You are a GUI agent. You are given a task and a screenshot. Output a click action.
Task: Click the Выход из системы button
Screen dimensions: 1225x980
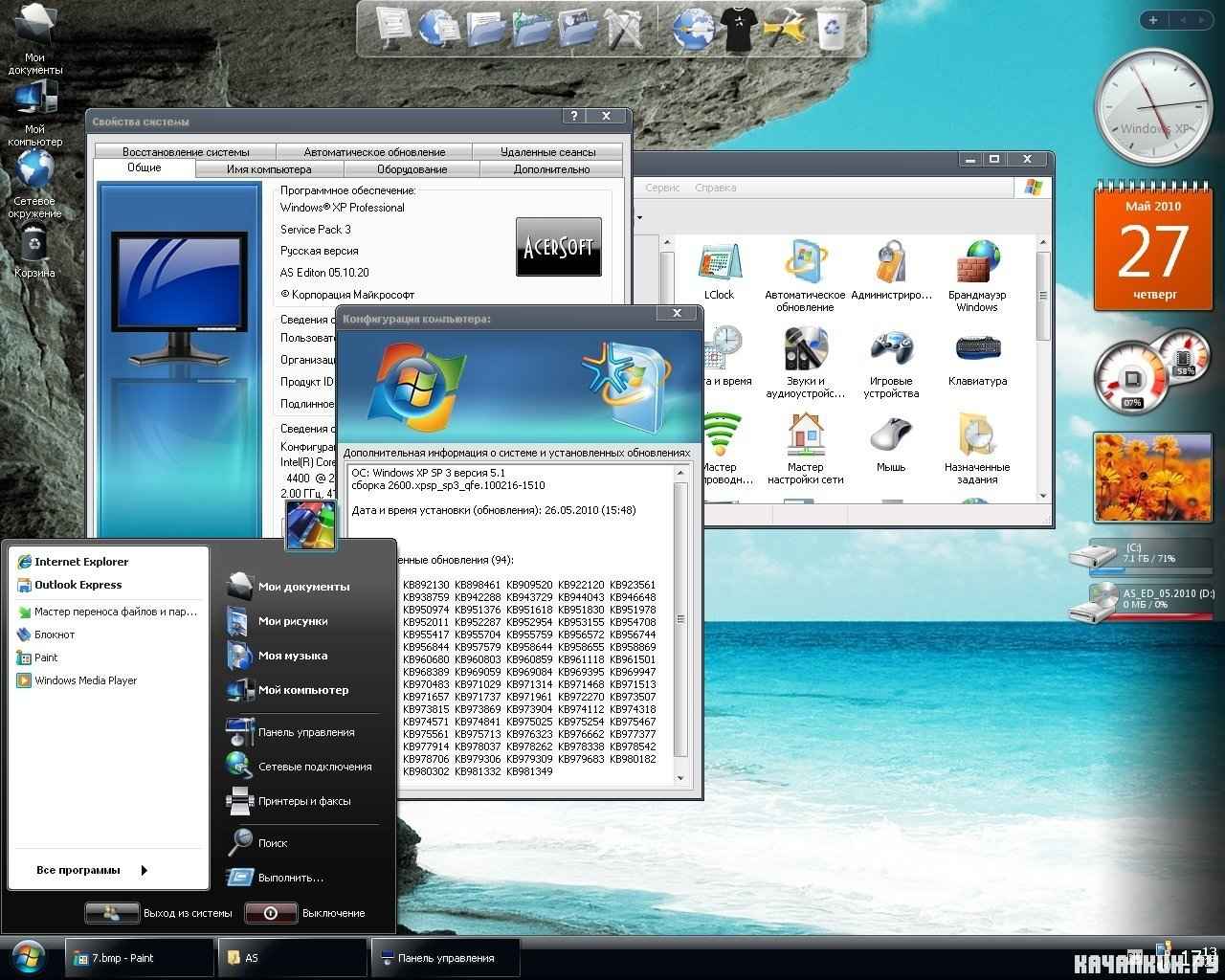click(x=159, y=913)
